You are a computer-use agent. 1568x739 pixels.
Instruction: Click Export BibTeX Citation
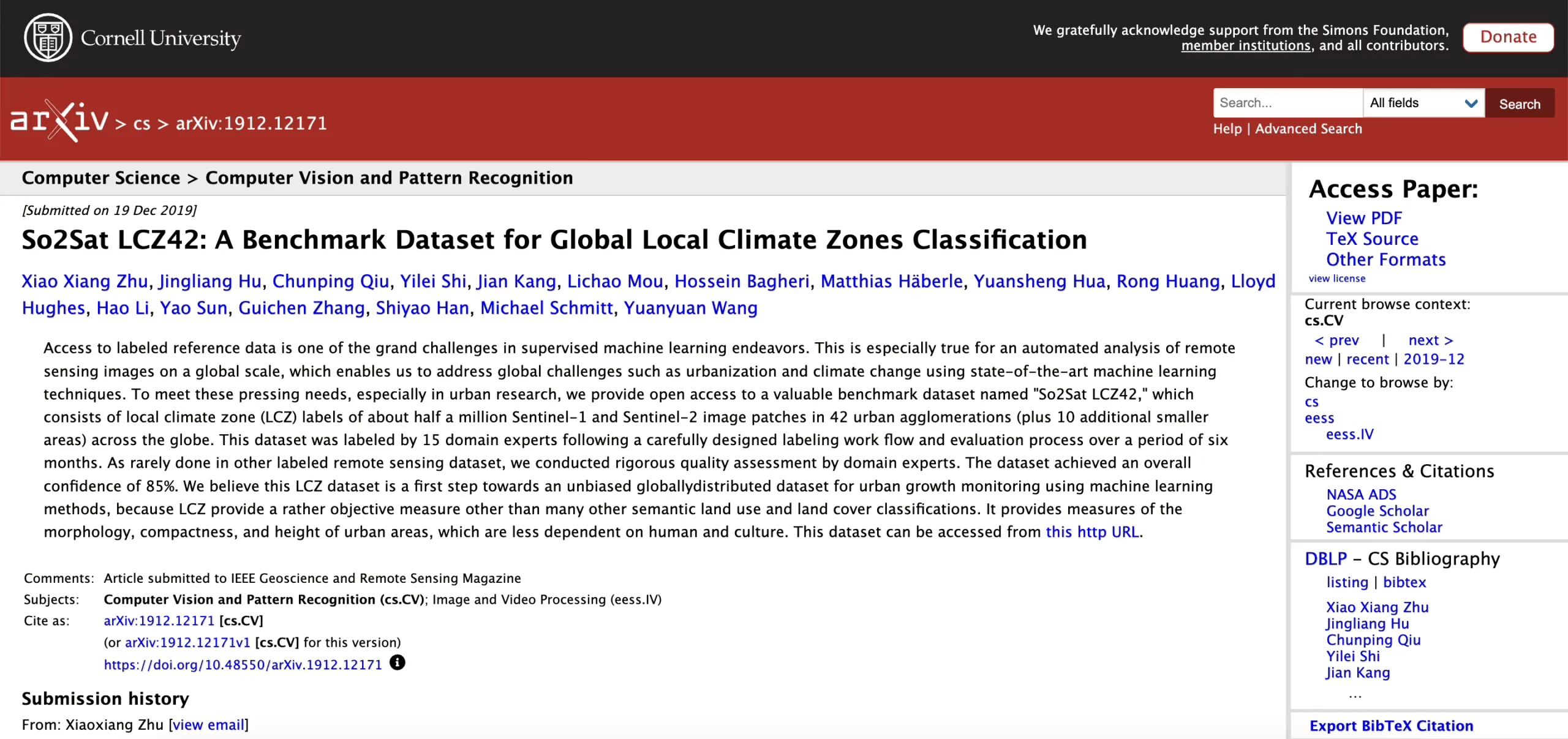click(x=1391, y=726)
